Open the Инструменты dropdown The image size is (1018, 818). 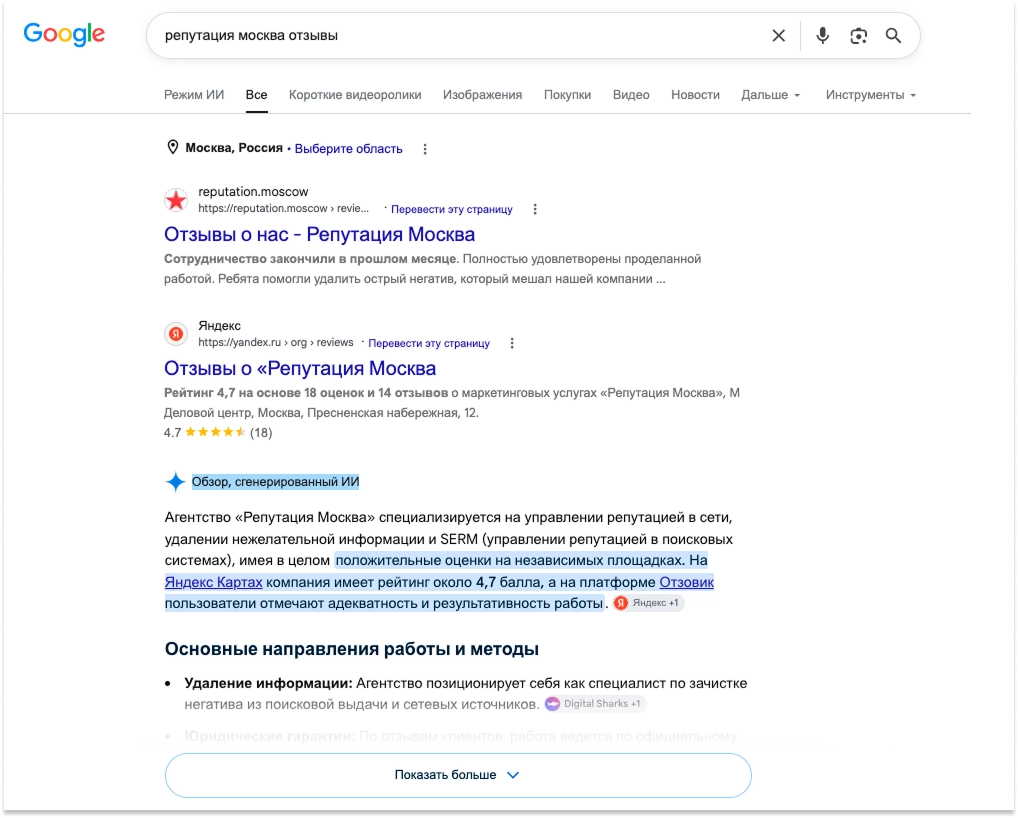click(871, 95)
